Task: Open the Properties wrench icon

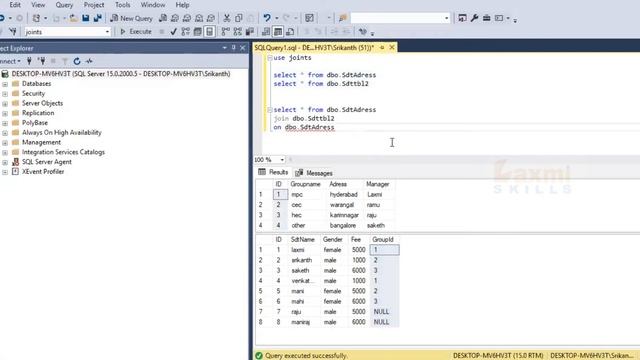Action: pos(474,18)
